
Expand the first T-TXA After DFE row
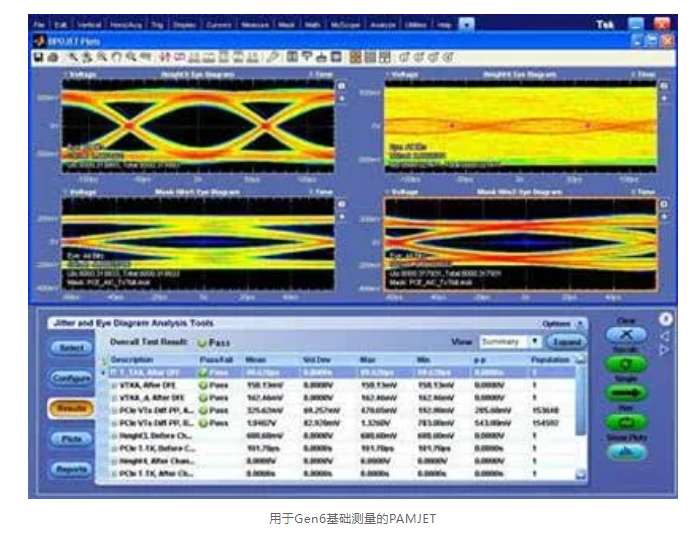click(x=105, y=372)
